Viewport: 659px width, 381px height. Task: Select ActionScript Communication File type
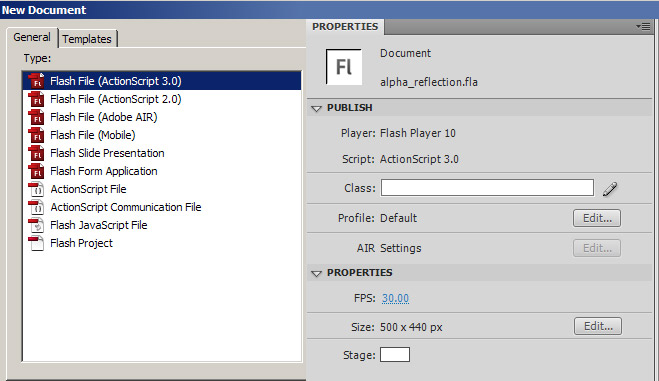[162, 207]
